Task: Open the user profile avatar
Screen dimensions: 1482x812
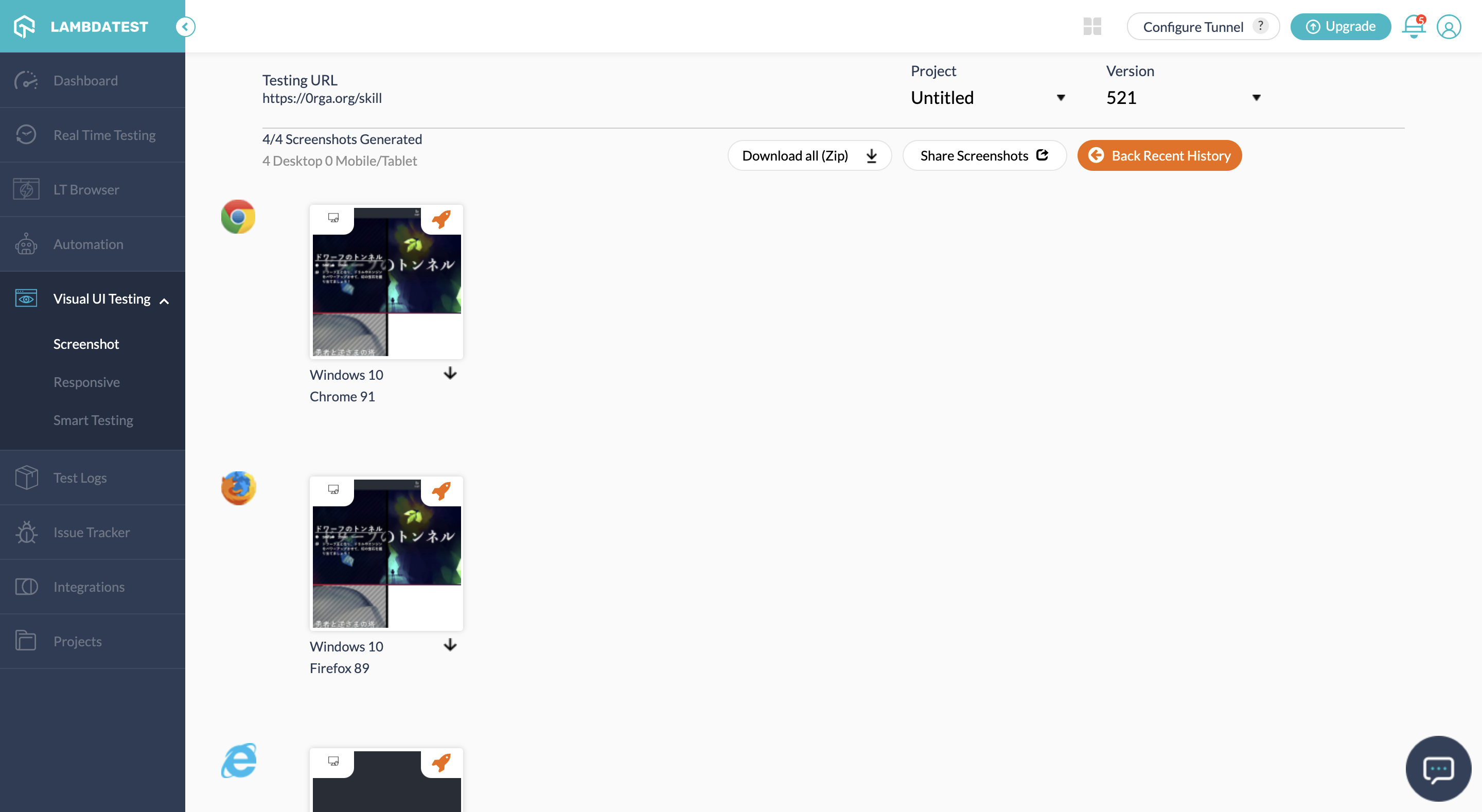Action: [x=1448, y=27]
